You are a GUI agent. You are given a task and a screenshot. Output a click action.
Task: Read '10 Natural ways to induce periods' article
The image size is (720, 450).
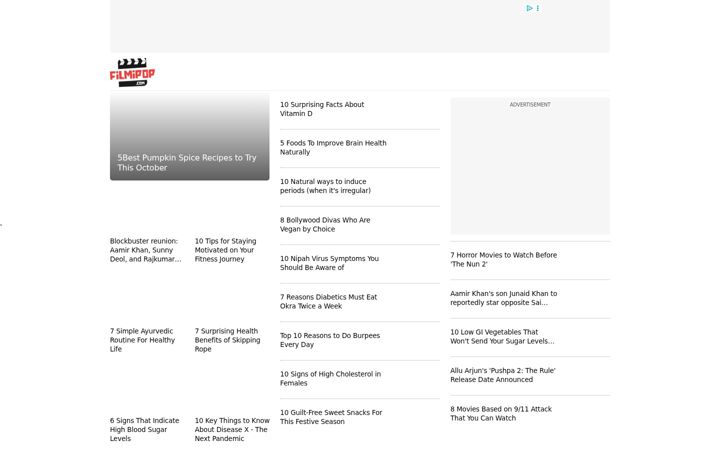click(325, 186)
